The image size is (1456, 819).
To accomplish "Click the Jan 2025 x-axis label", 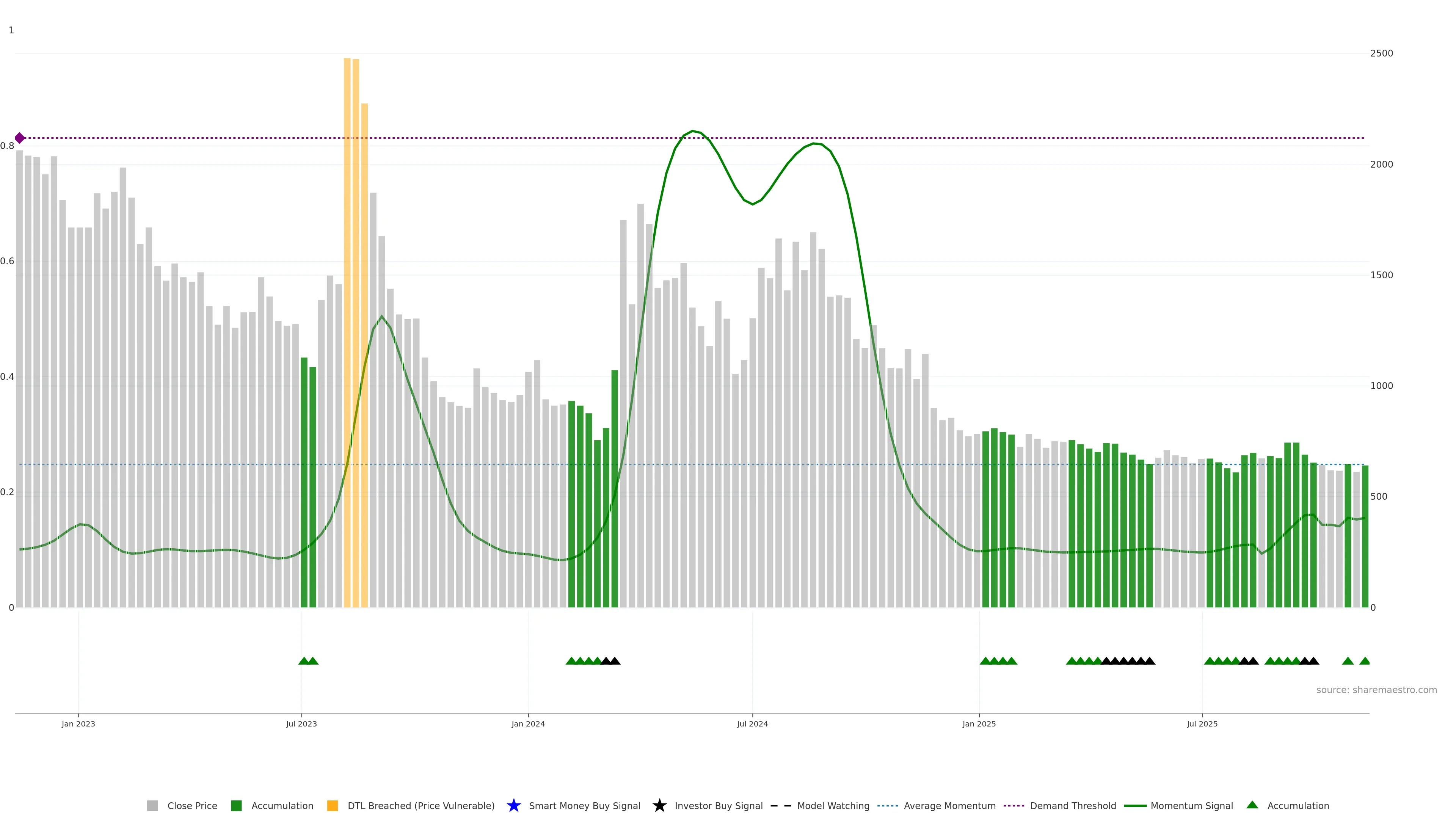I will 979,723.
